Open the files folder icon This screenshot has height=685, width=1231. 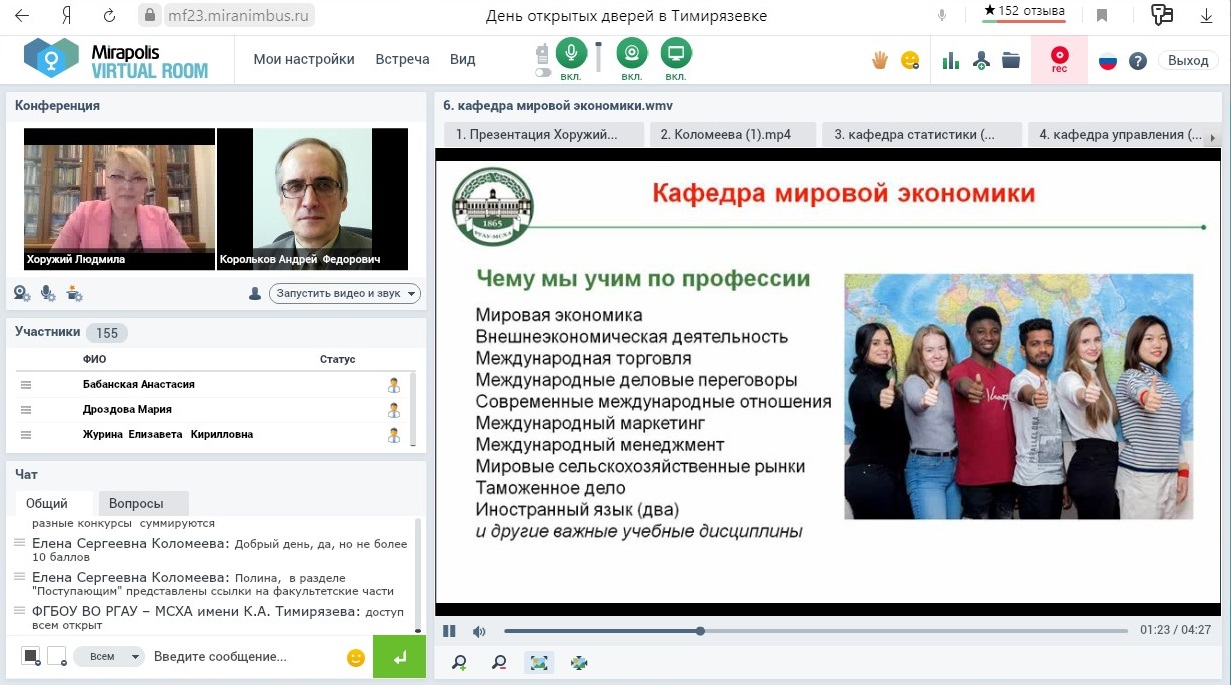pyautogui.click(x=1011, y=60)
